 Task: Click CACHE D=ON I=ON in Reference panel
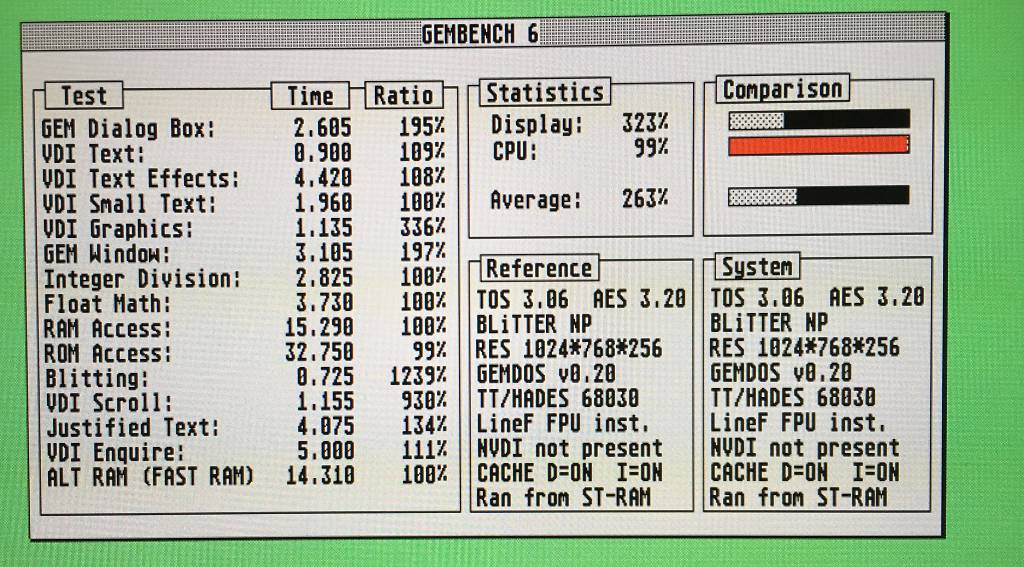[569, 472]
